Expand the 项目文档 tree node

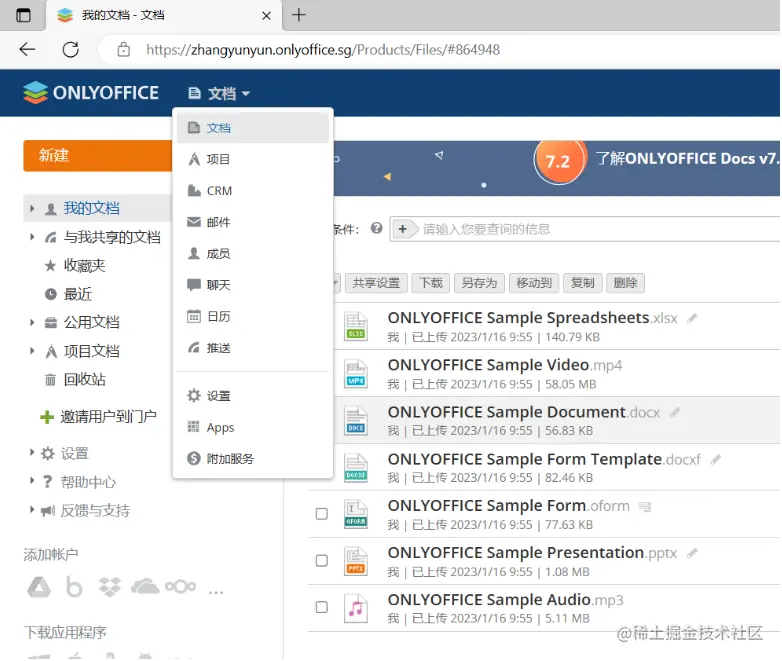(x=32, y=351)
